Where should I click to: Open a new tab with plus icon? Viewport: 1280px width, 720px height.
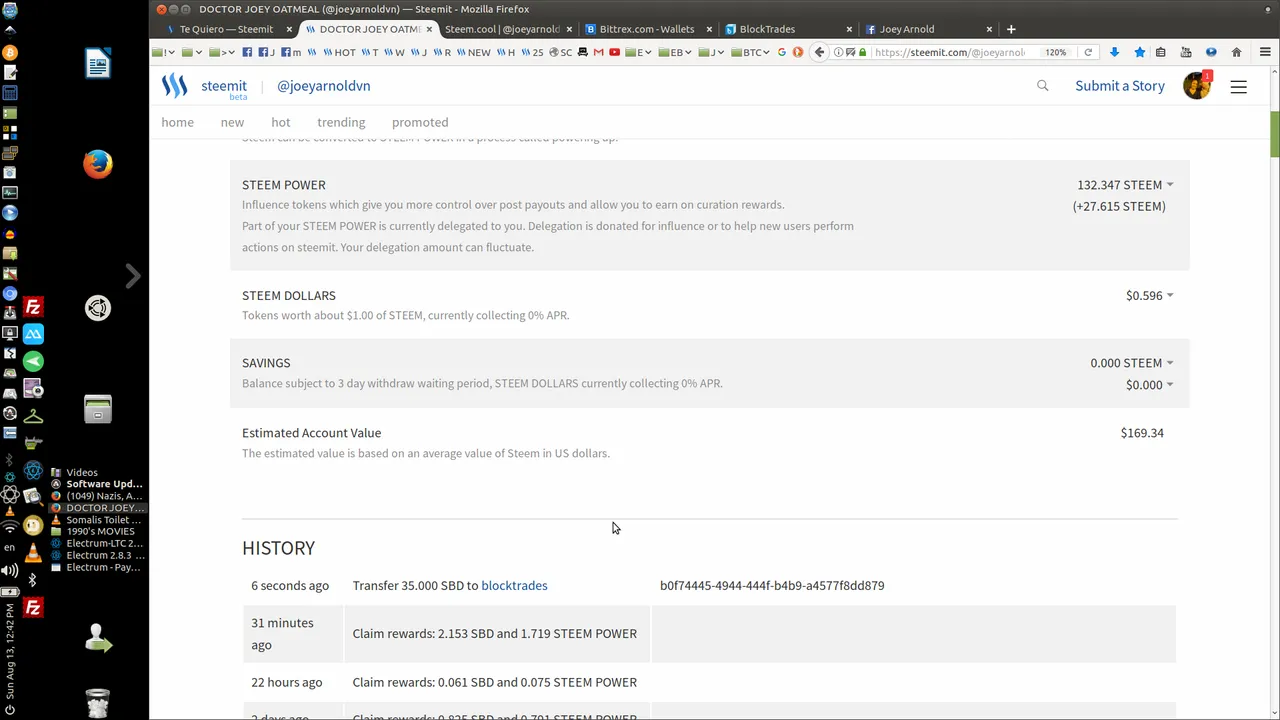pos(1011,29)
